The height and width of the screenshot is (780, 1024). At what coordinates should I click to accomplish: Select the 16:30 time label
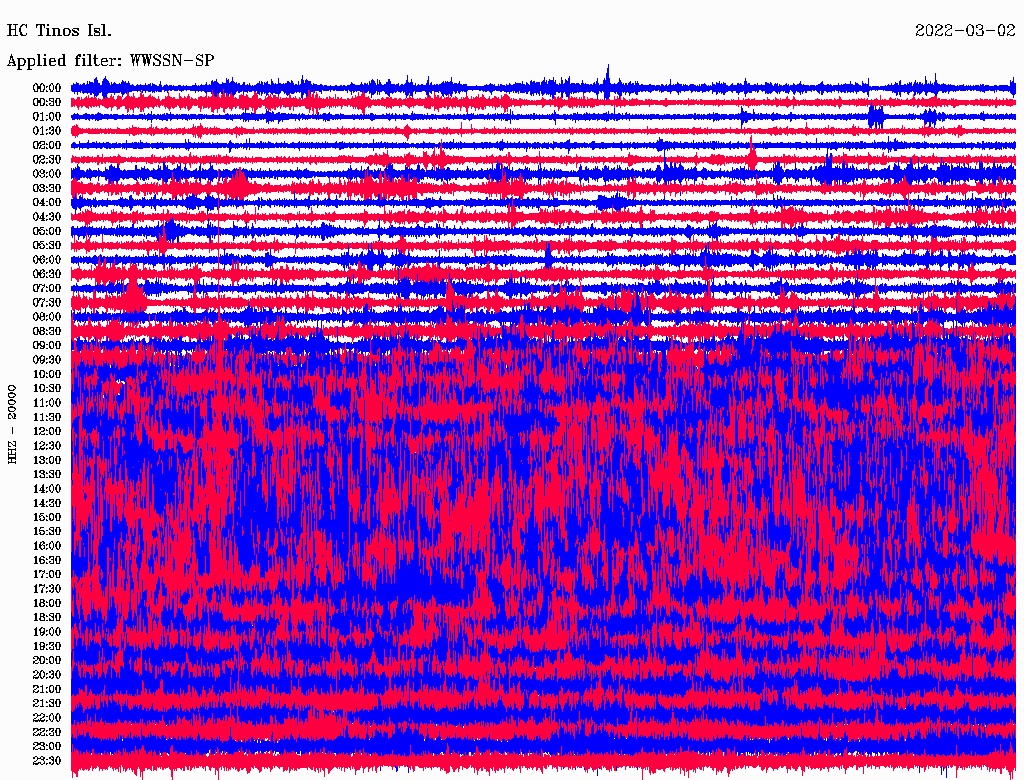pyautogui.click(x=47, y=560)
